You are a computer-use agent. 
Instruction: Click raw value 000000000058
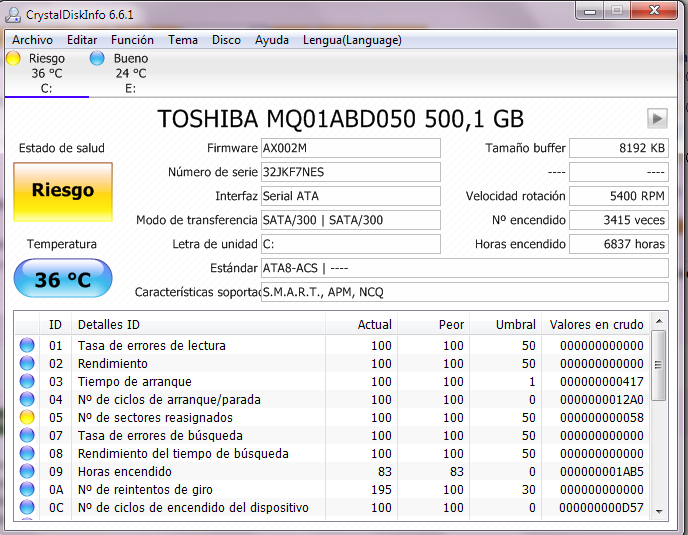(602, 417)
